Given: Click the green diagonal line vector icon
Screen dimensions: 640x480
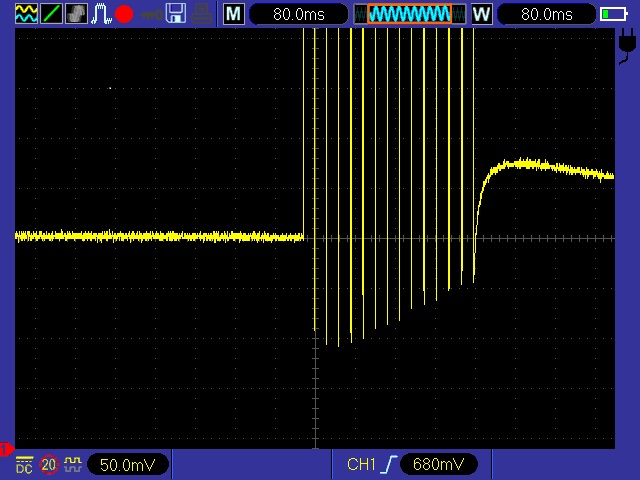Looking at the screenshot, I should click(51, 13).
